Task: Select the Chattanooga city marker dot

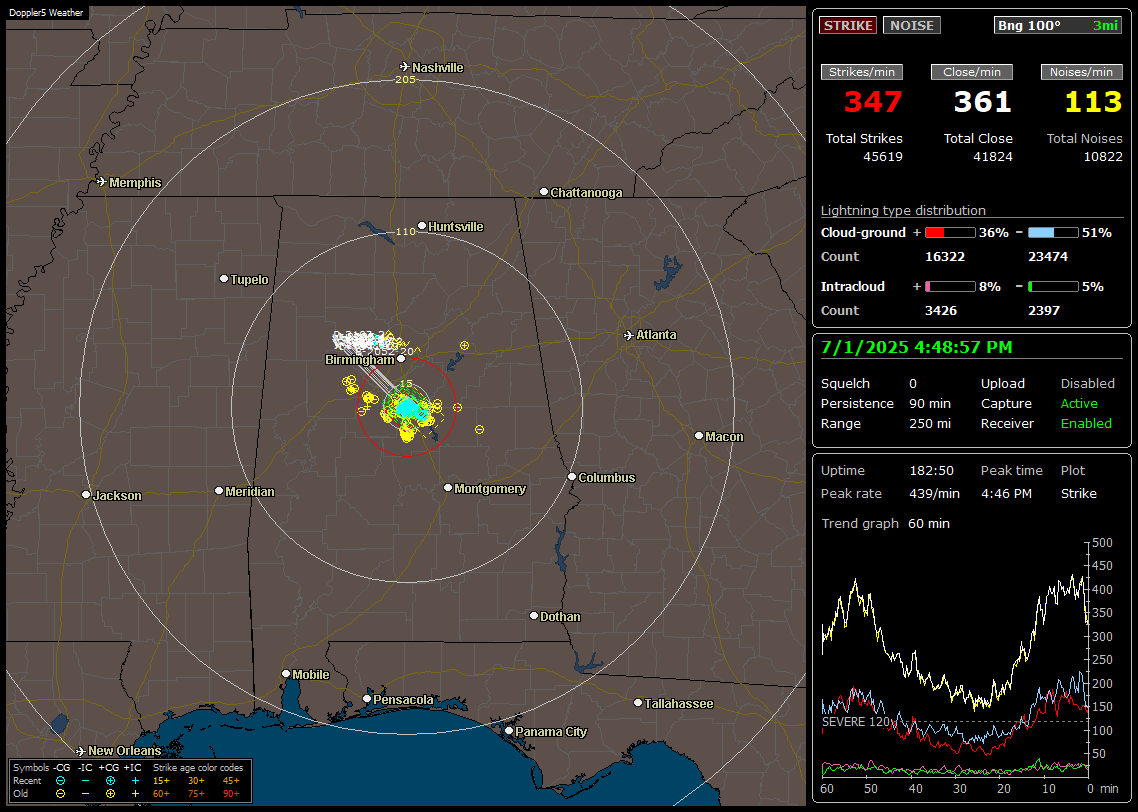Action: (x=544, y=192)
